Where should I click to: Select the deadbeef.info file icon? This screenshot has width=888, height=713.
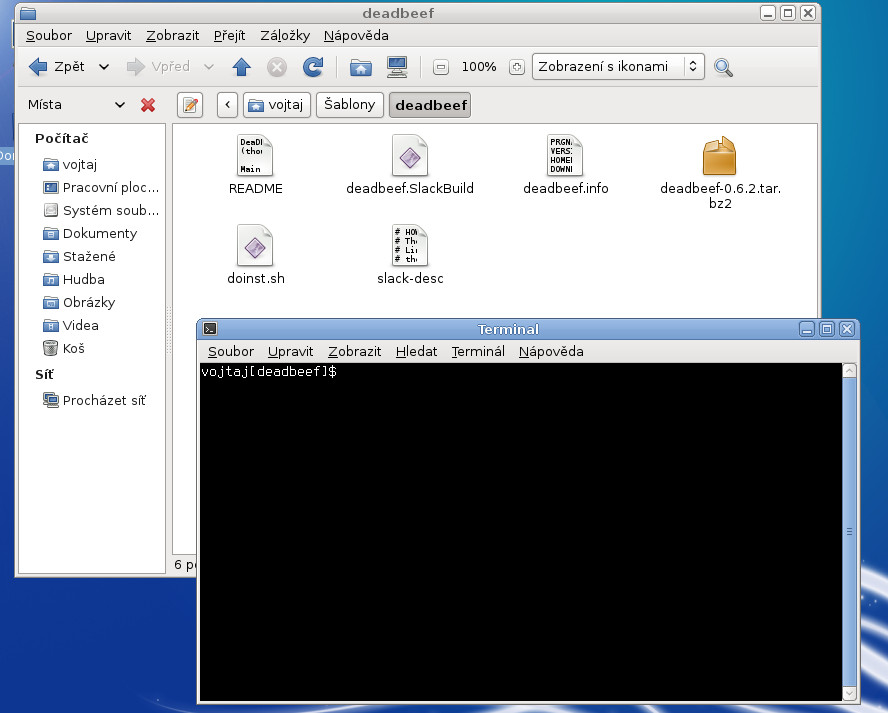point(565,156)
